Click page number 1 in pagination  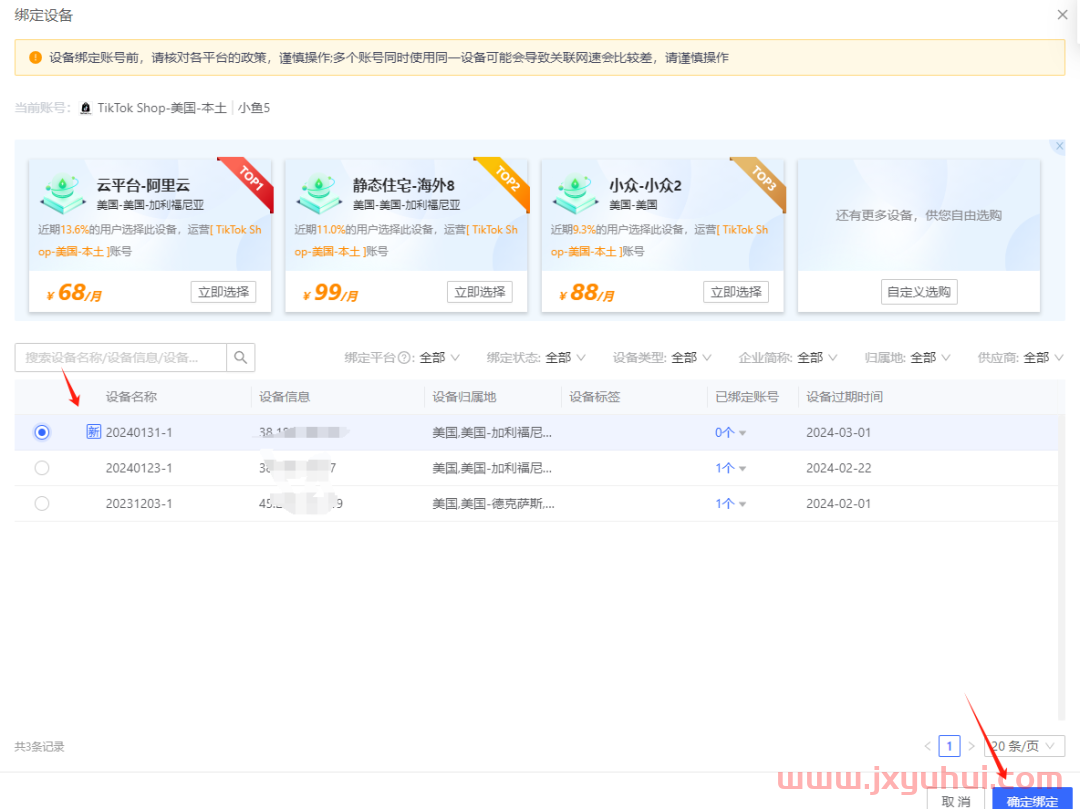pos(949,746)
